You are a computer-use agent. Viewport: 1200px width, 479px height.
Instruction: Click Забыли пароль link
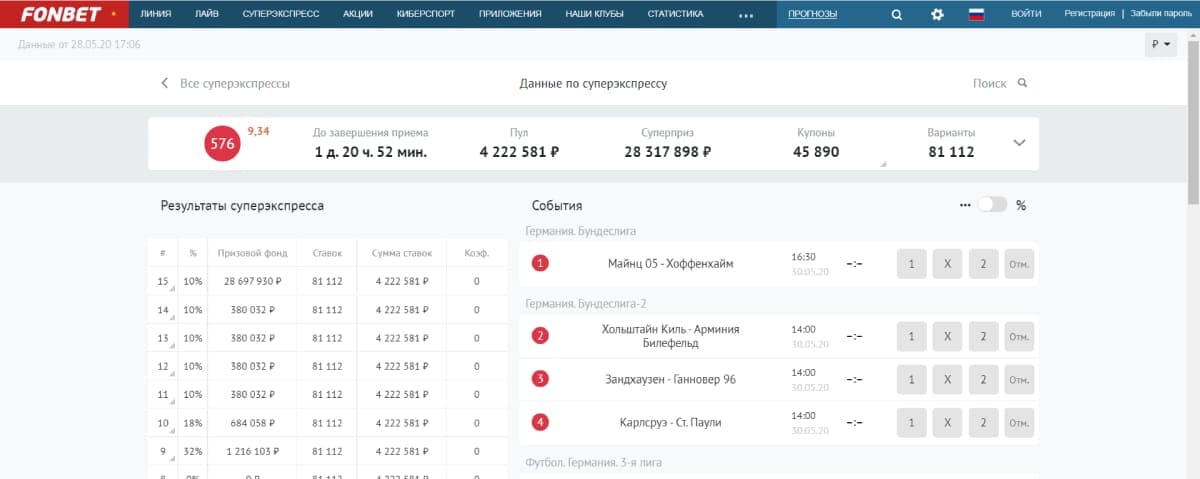(1159, 14)
